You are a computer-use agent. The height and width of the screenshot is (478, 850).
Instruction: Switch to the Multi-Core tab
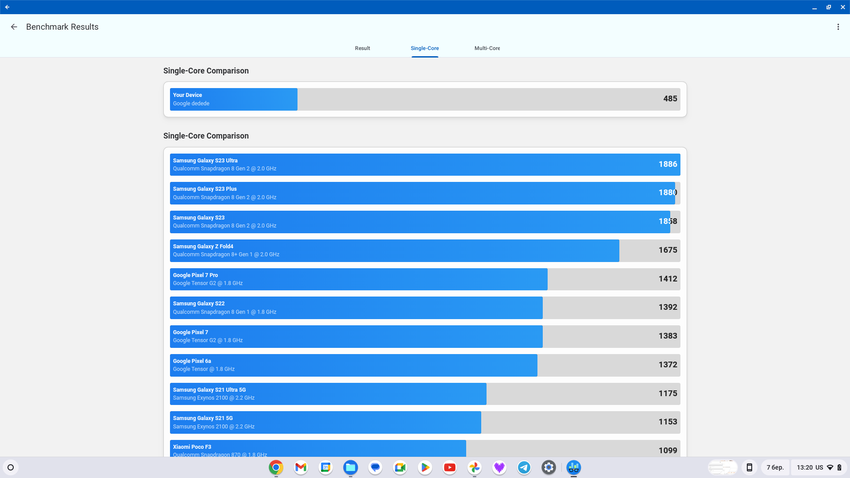[487, 48]
